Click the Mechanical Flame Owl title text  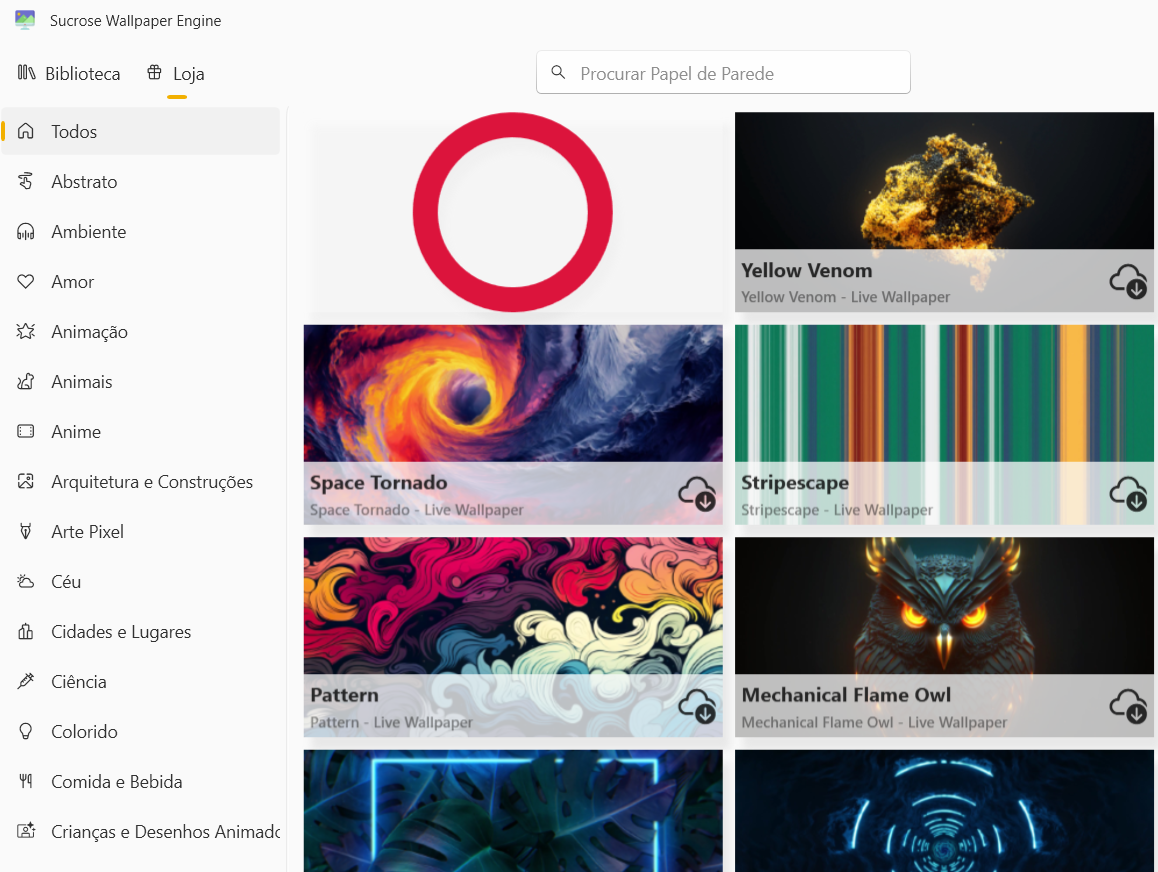846,696
